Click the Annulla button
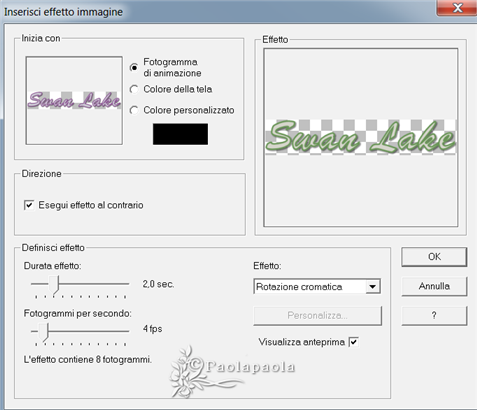477x410 pixels. 434,286
